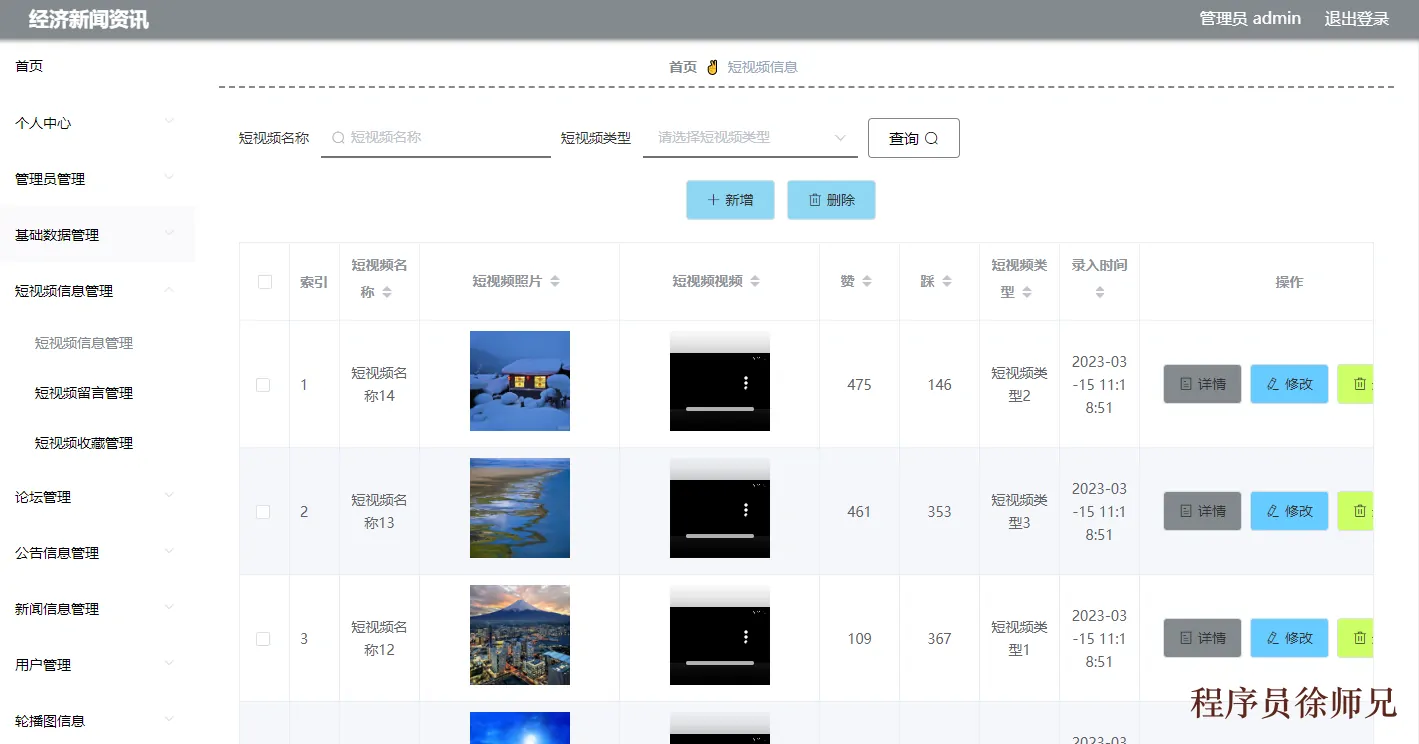
Task: Click the cell 短视频类型2
Action: pos(1019,384)
